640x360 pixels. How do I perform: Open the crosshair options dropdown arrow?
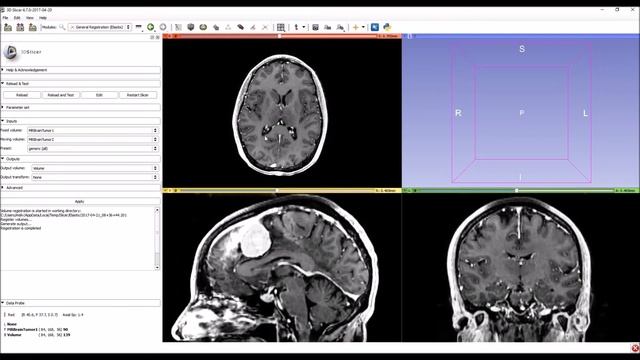click(363, 27)
